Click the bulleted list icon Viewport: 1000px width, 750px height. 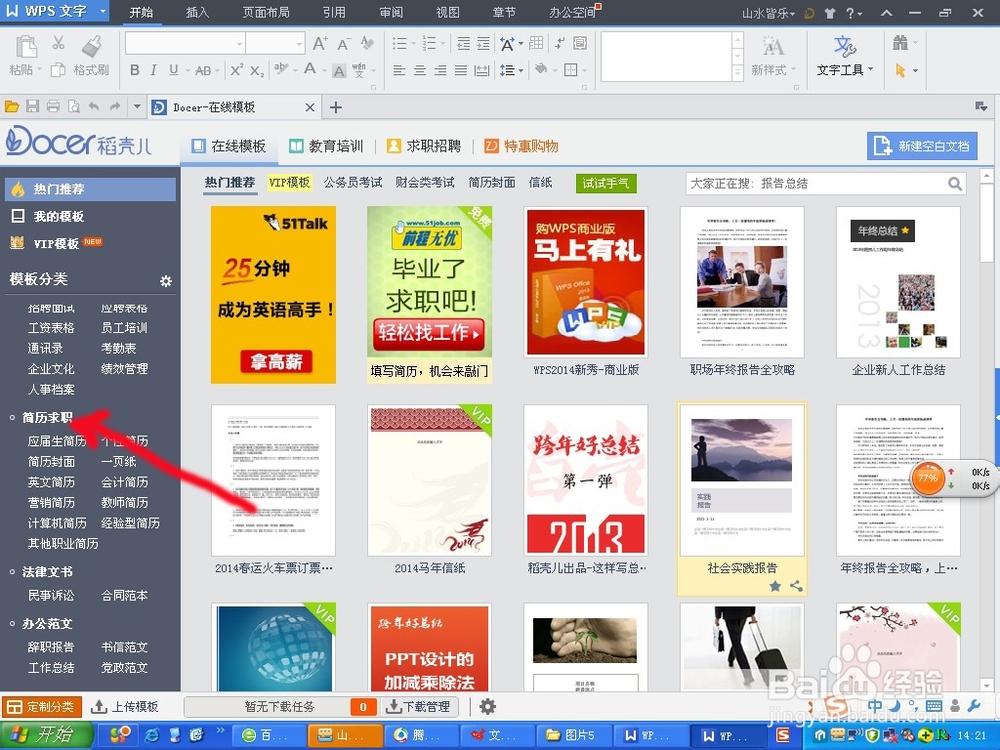(x=400, y=43)
